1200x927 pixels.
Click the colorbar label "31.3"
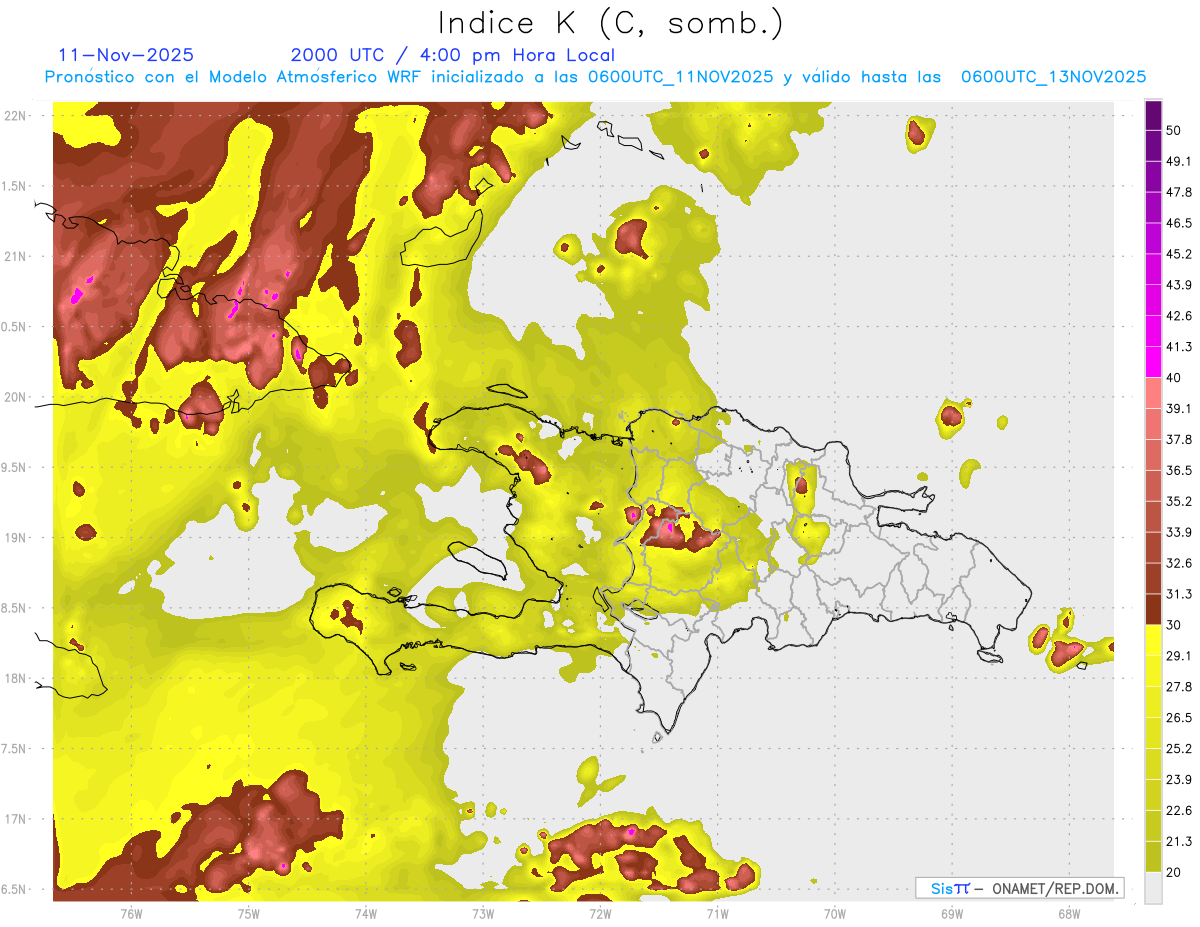1179,594
